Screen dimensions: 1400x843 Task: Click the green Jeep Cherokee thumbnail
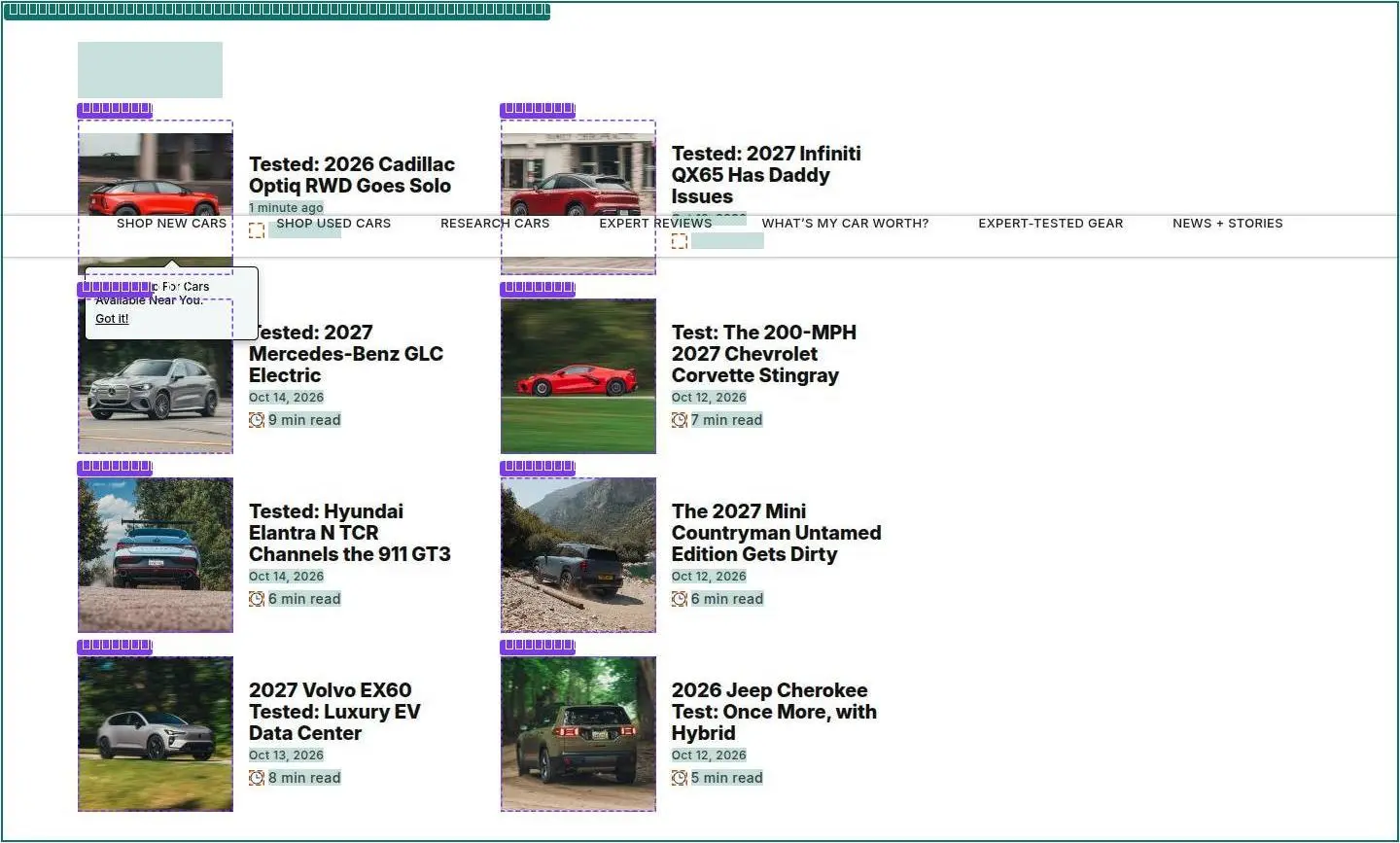tap(578, 734)
